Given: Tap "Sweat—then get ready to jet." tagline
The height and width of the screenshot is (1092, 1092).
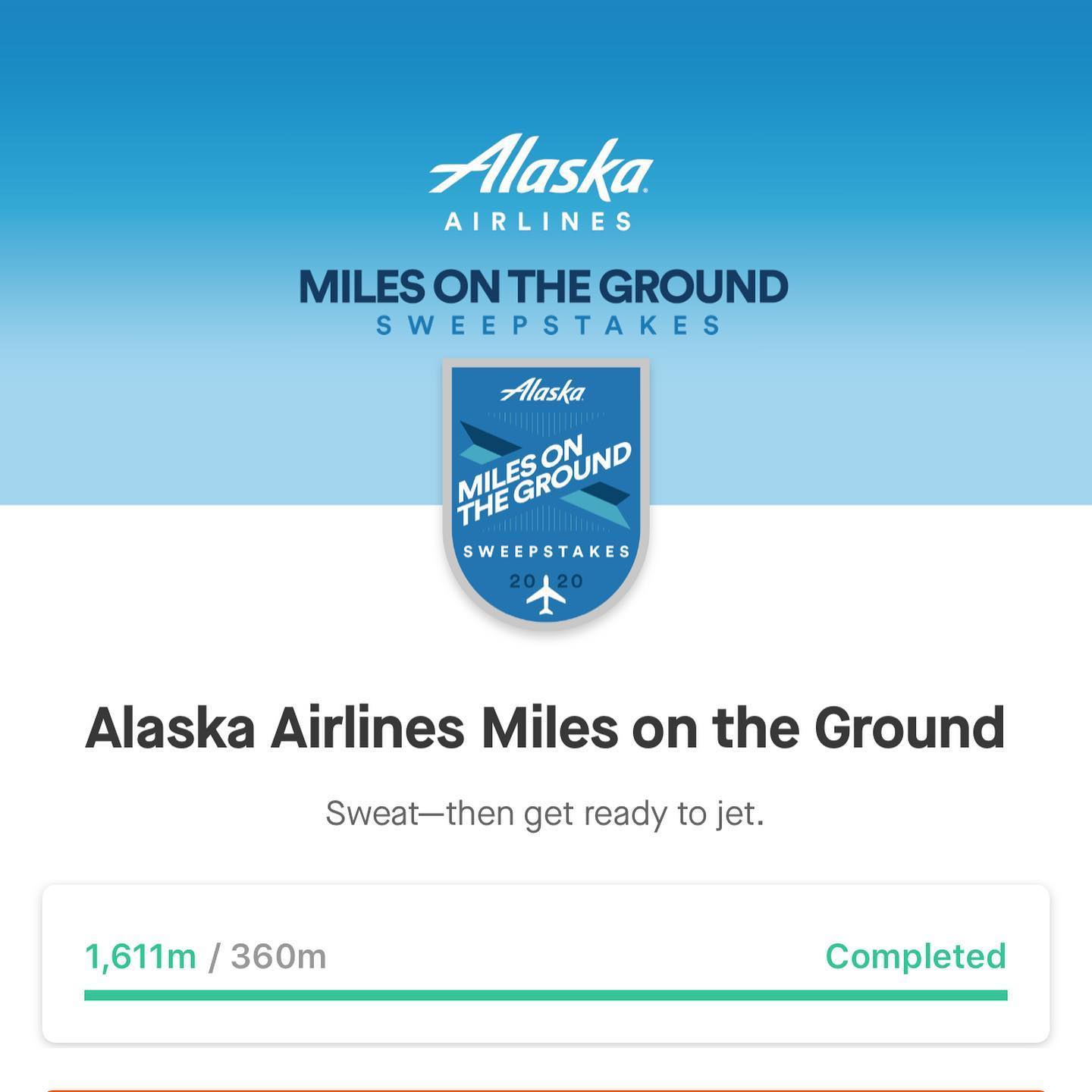Looking at the screenshot, I should (545, 814).
